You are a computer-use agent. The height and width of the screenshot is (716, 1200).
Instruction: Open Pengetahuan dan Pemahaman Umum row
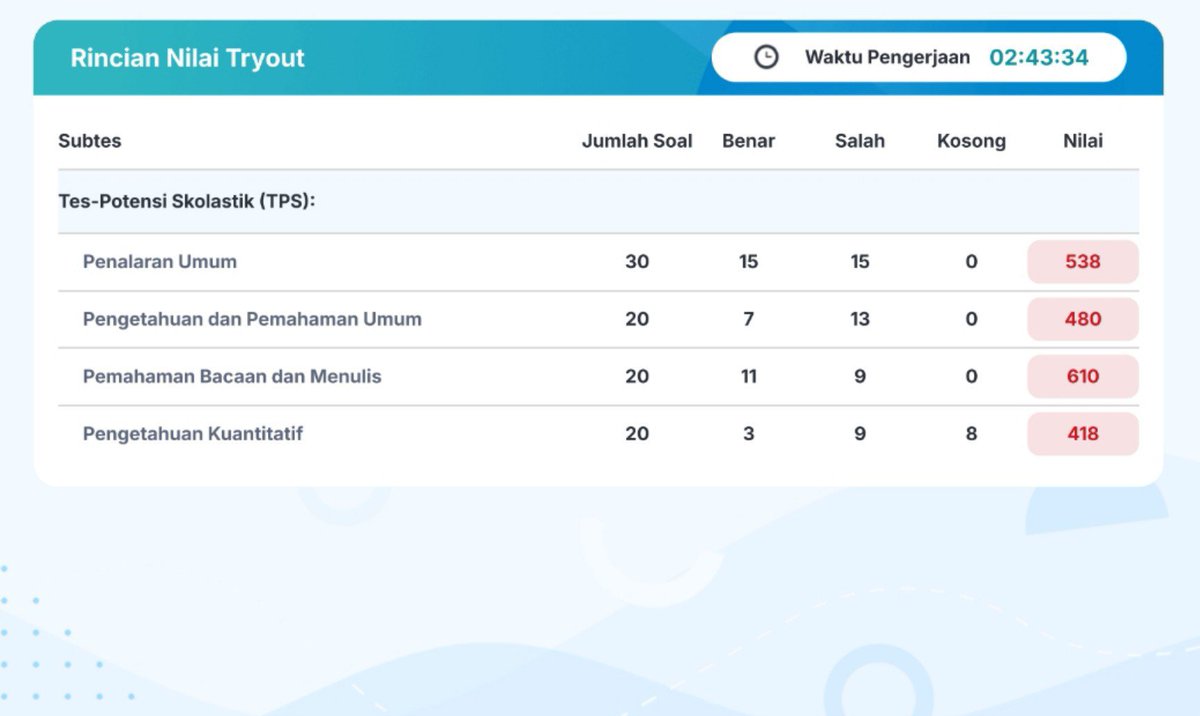[598, 319]
